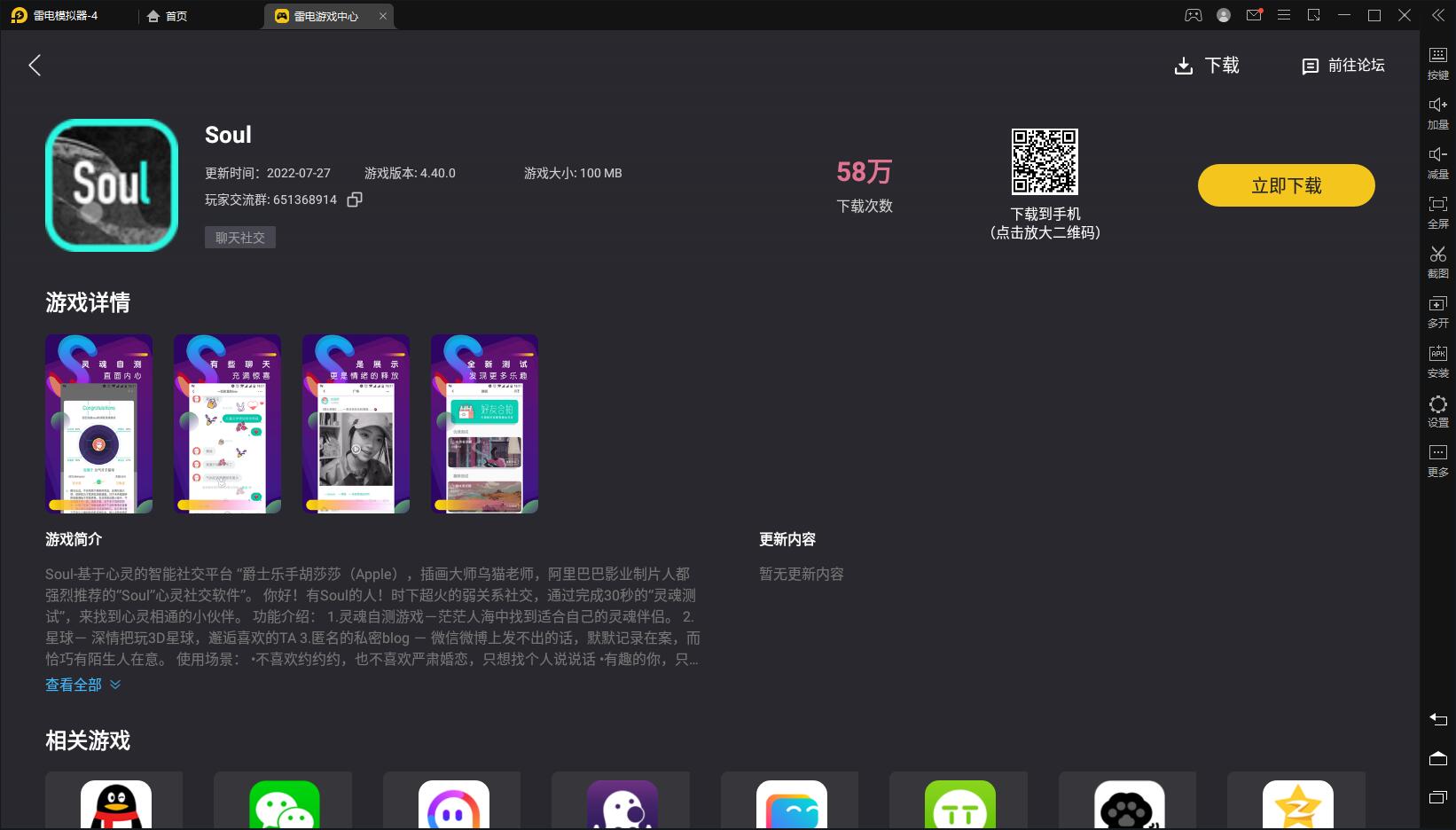Viewport: 1456px width, 830px height.
Task: Open the 是展示 screenshot thumbnail
Action: tap(356, 424)
